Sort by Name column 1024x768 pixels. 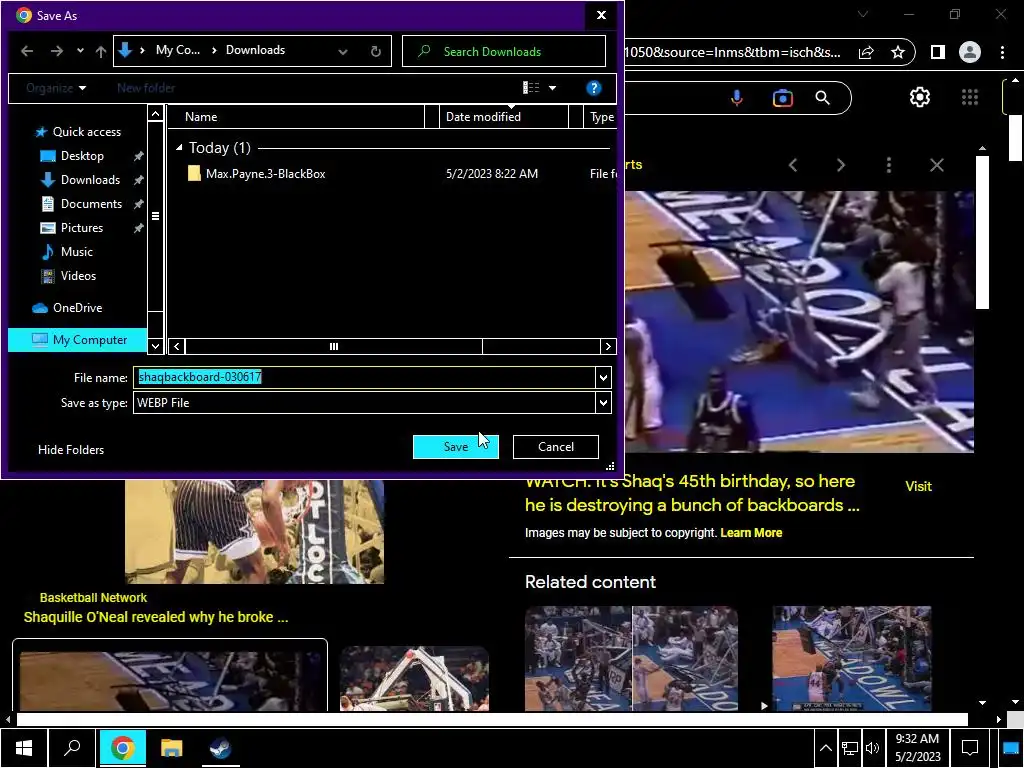coord(296,117)
